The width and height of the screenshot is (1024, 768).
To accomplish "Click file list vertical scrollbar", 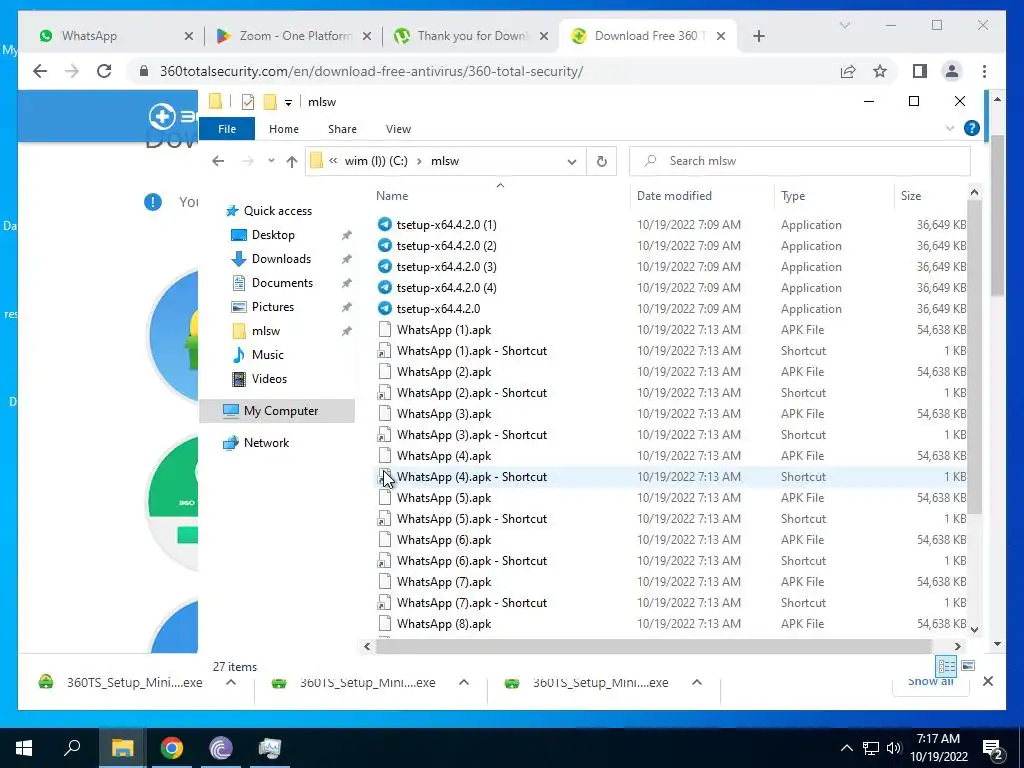I will click(x=974, y=356).
